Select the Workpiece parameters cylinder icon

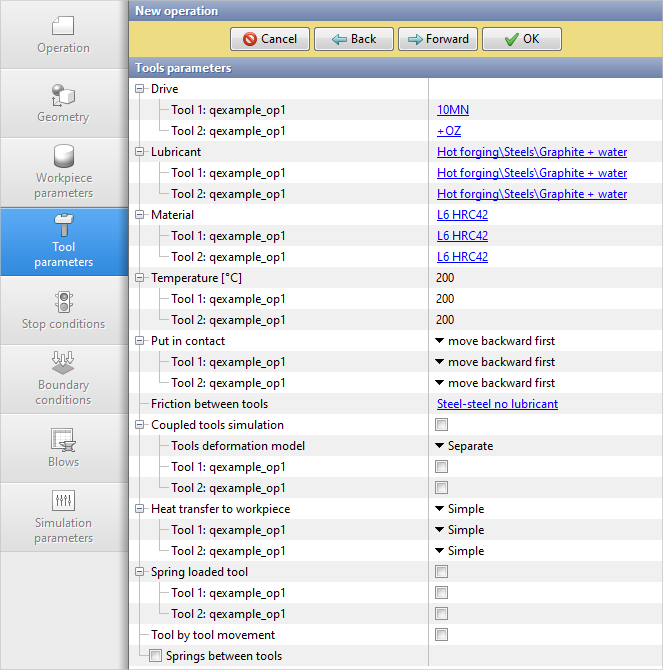pos(63,157)
